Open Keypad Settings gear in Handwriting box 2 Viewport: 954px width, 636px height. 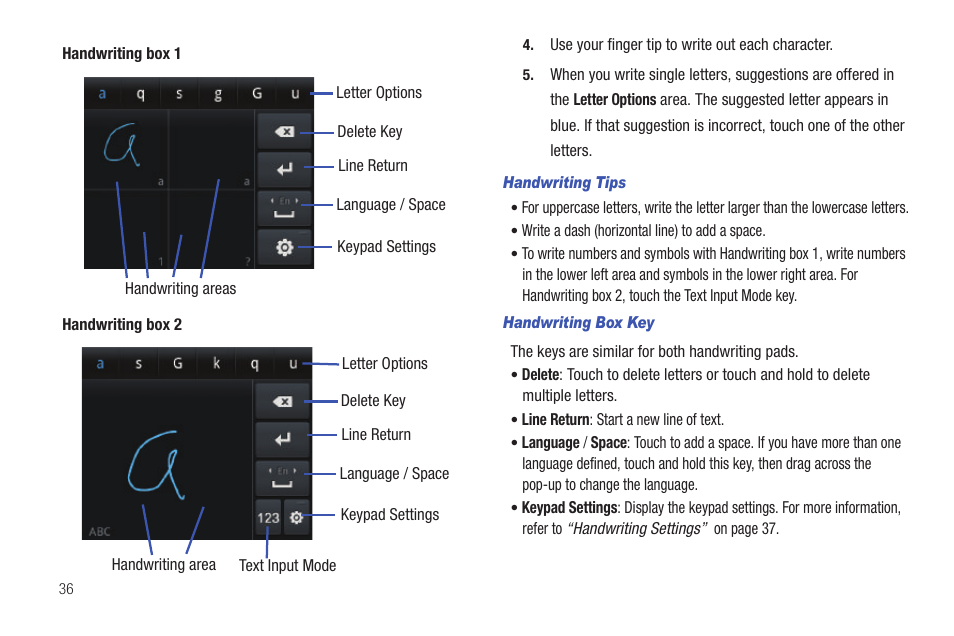pos(297,517)
